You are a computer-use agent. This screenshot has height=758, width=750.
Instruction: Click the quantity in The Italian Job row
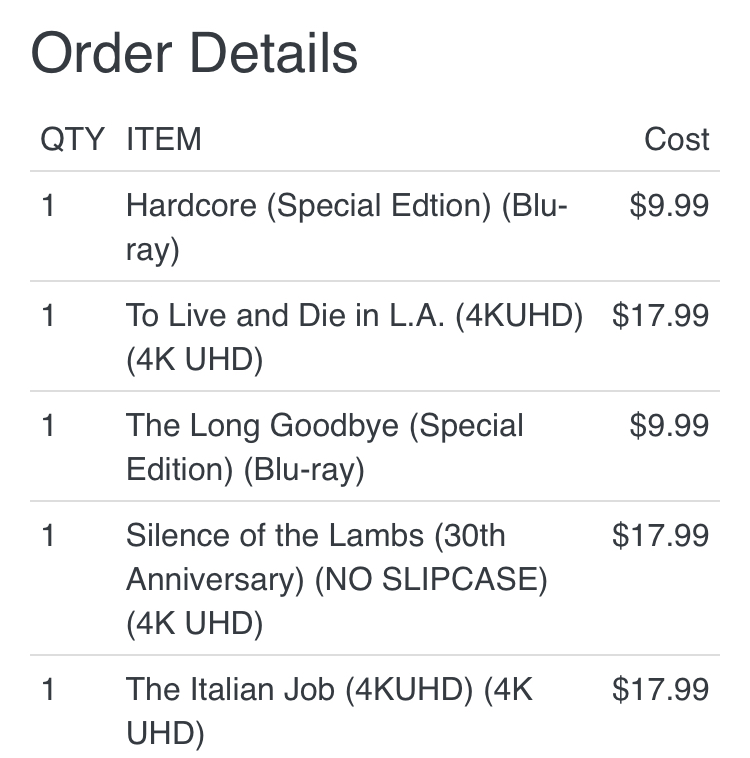coord(49,690)
